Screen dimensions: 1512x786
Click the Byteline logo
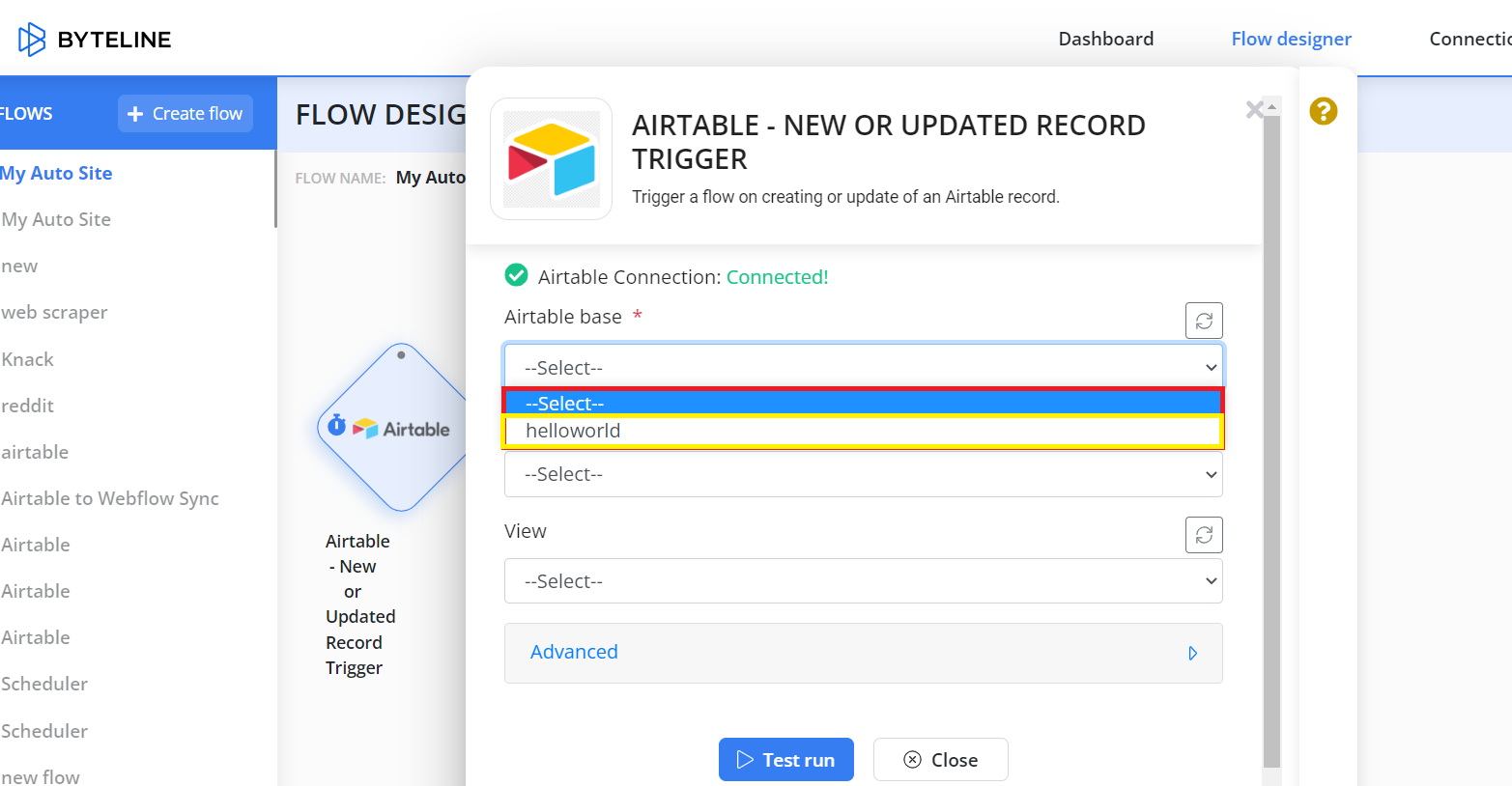coord(95,40)
